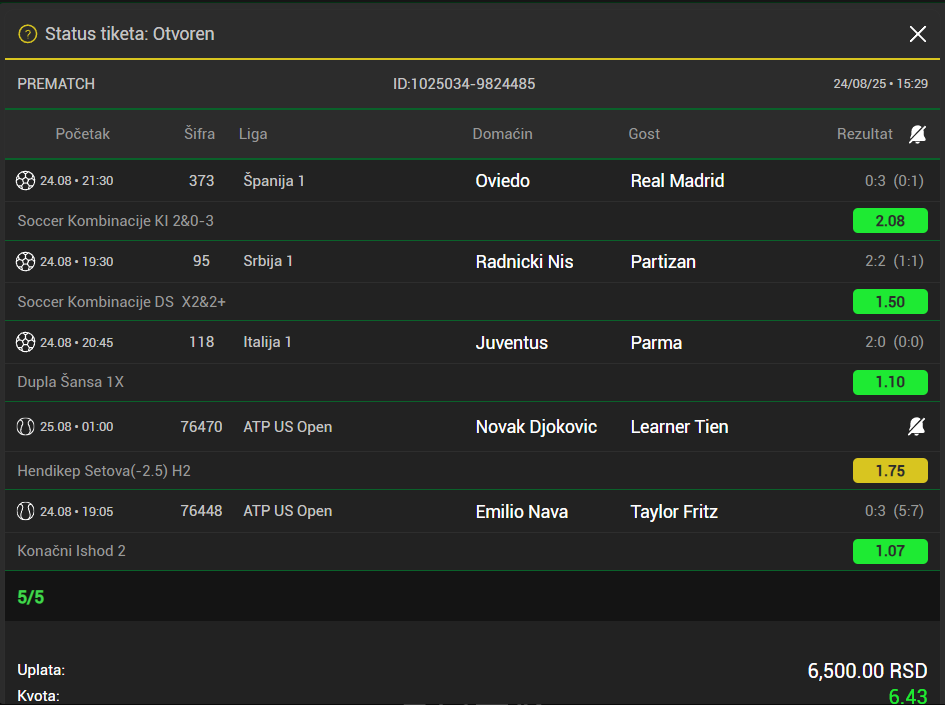Click the 1.10 odds for Dupla Šansa 1X
The image size is (945, 705).
pyautogui.click(x=890, y=382)
